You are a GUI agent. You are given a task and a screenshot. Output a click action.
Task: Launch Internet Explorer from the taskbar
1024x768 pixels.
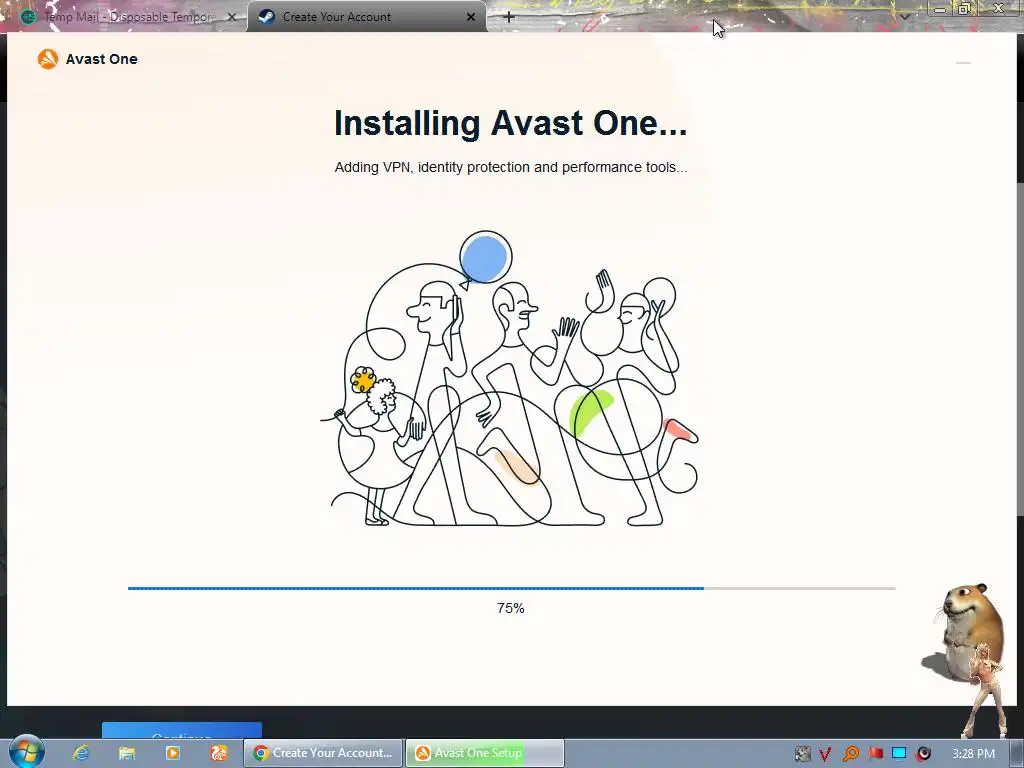pos(81,753)
